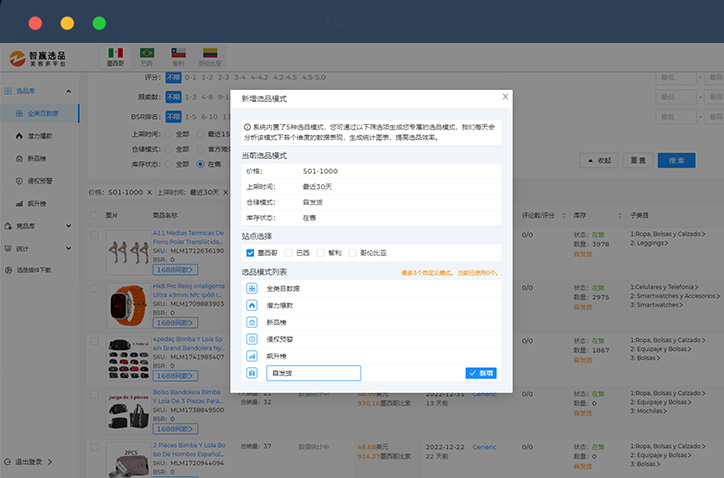The height and width of the screenshot is (478, 724).
Task: Click the Mexico flag site icon
Action: tap(116, 53)
